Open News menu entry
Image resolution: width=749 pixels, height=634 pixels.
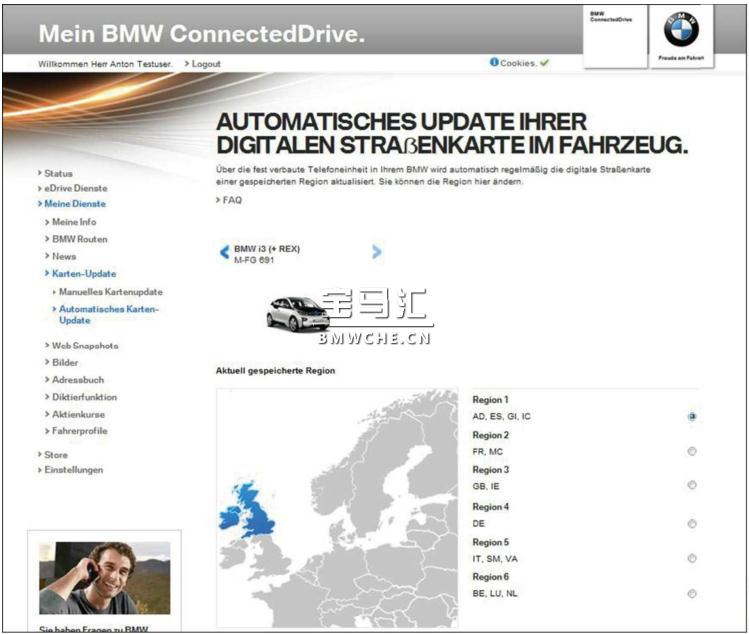coord(64,256)
